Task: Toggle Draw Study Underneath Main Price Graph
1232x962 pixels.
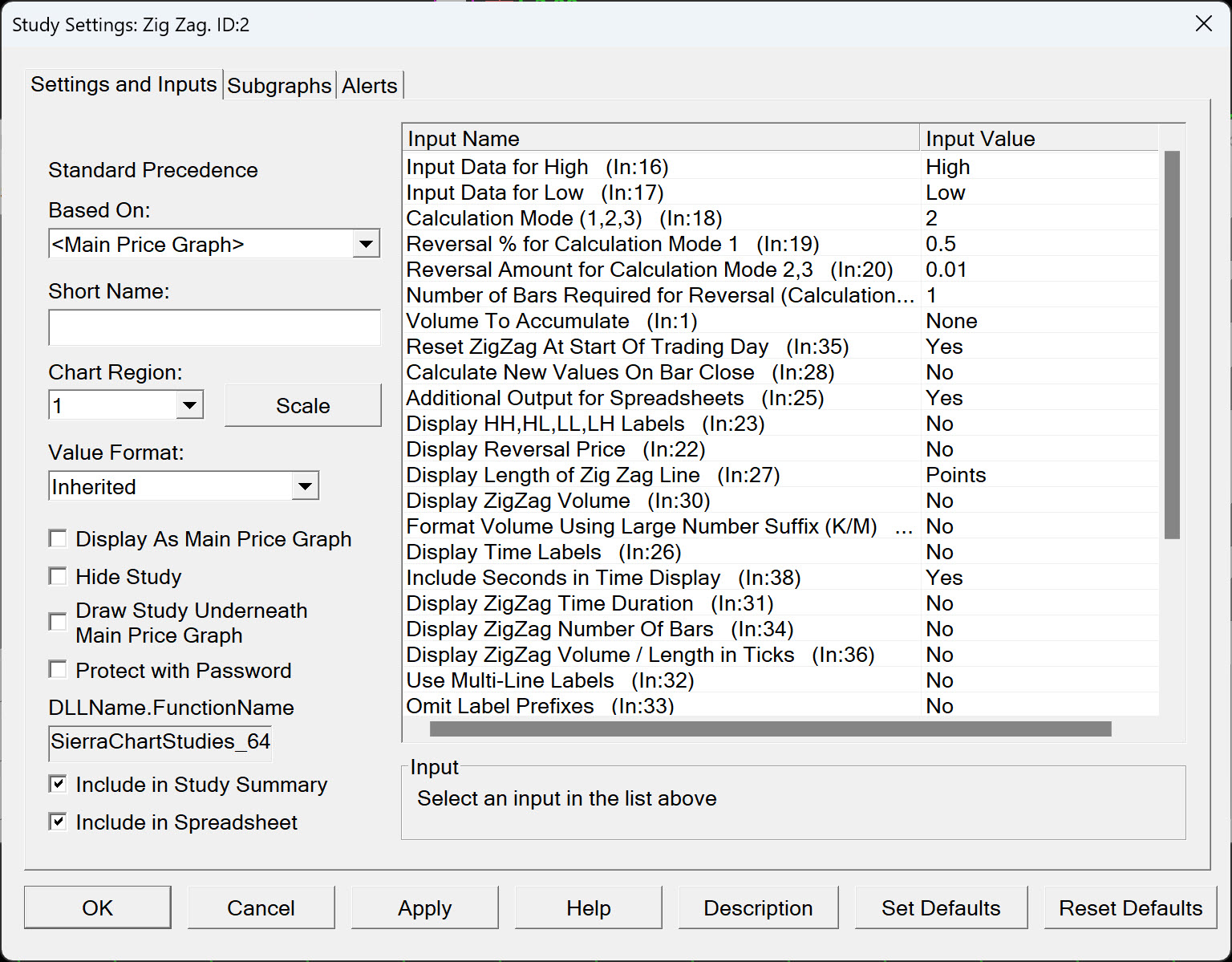Action: pos(58,622)
